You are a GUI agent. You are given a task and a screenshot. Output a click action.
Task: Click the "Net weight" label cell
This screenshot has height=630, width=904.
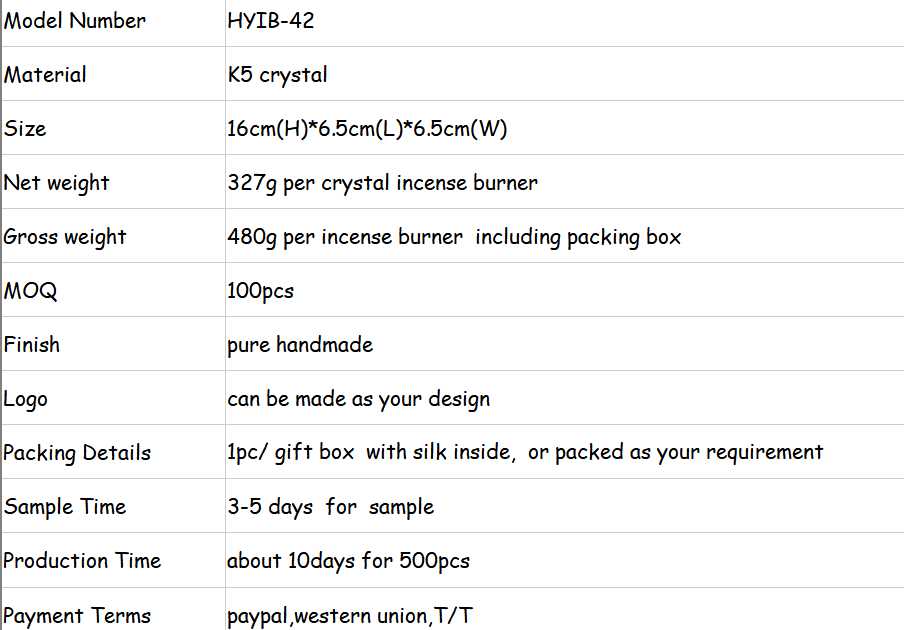57,183
